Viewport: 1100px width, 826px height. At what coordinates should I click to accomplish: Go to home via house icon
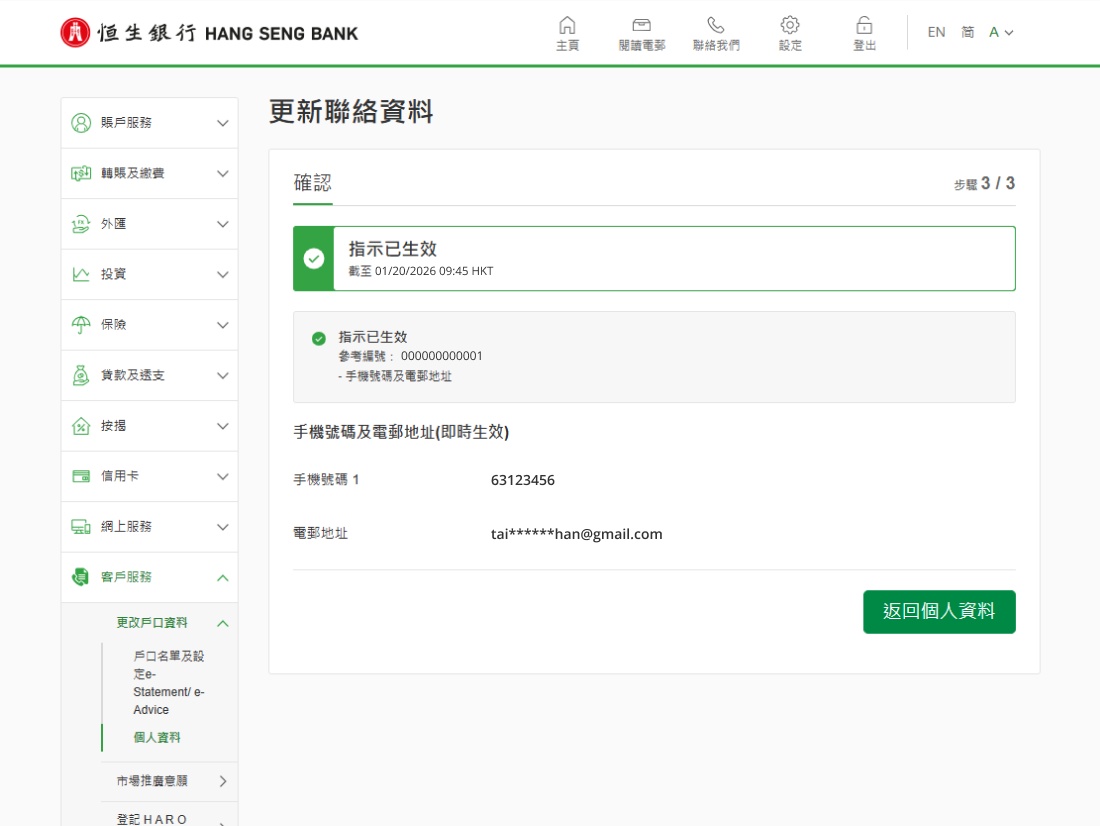pos(567,25)
